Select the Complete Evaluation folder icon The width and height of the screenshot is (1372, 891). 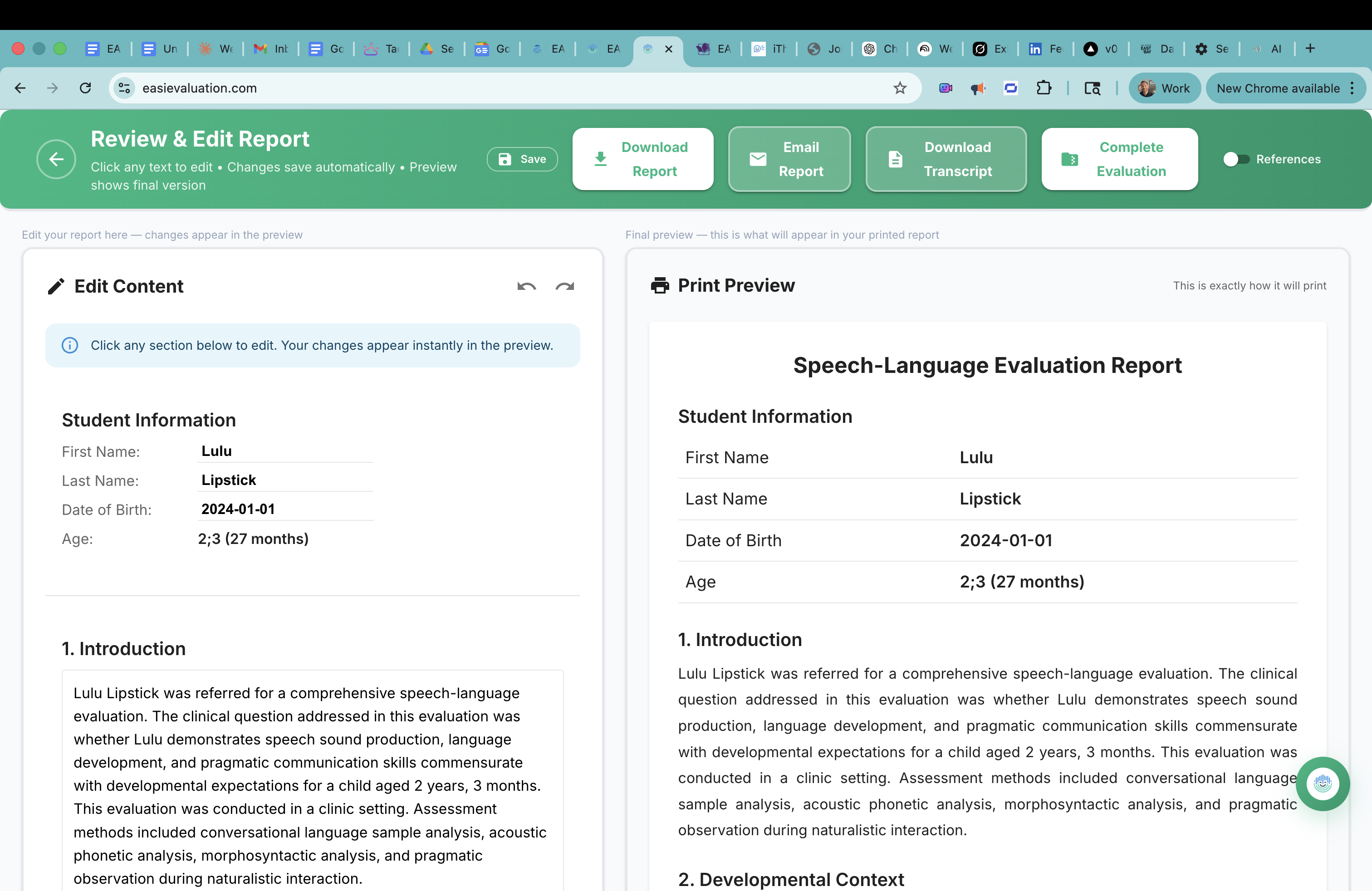[1070, 159]
